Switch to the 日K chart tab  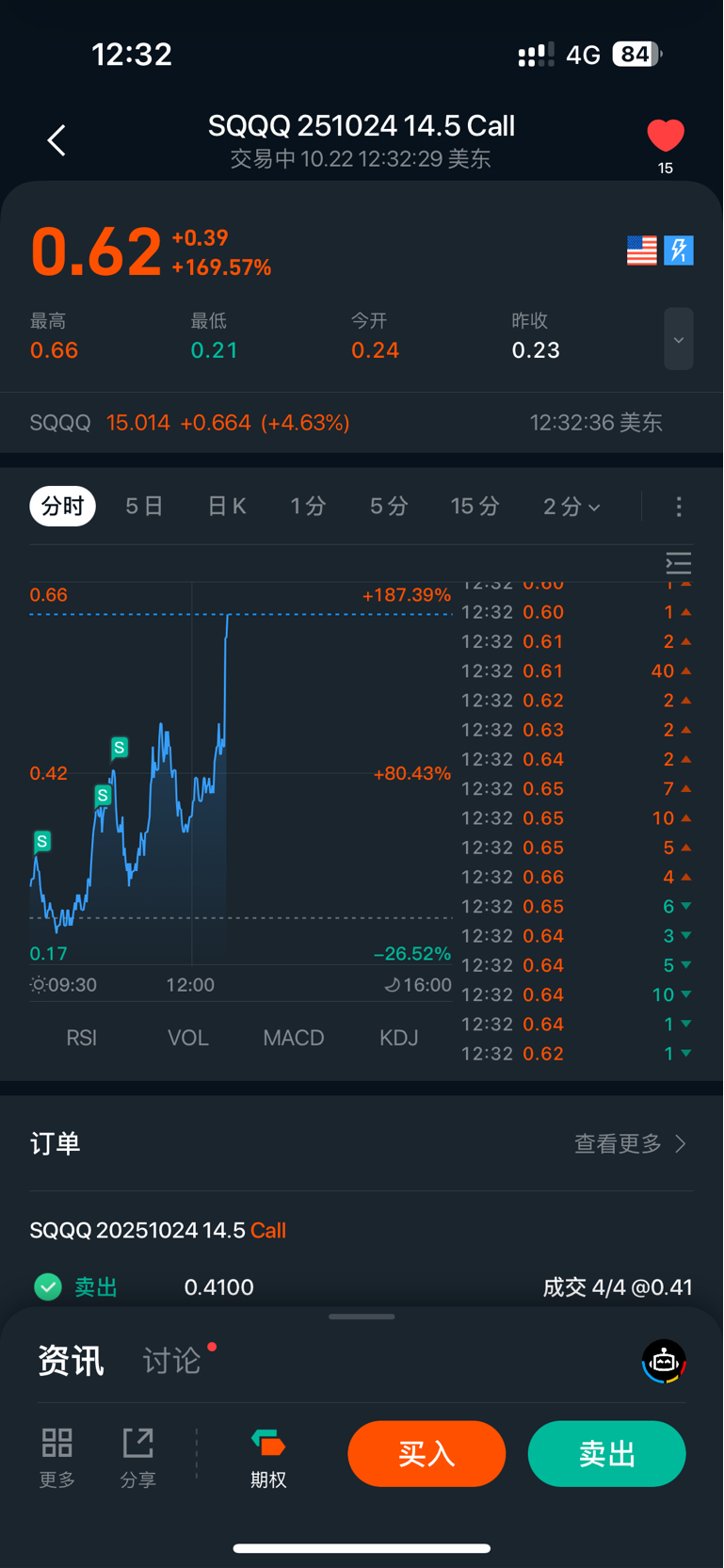[227, 507]
